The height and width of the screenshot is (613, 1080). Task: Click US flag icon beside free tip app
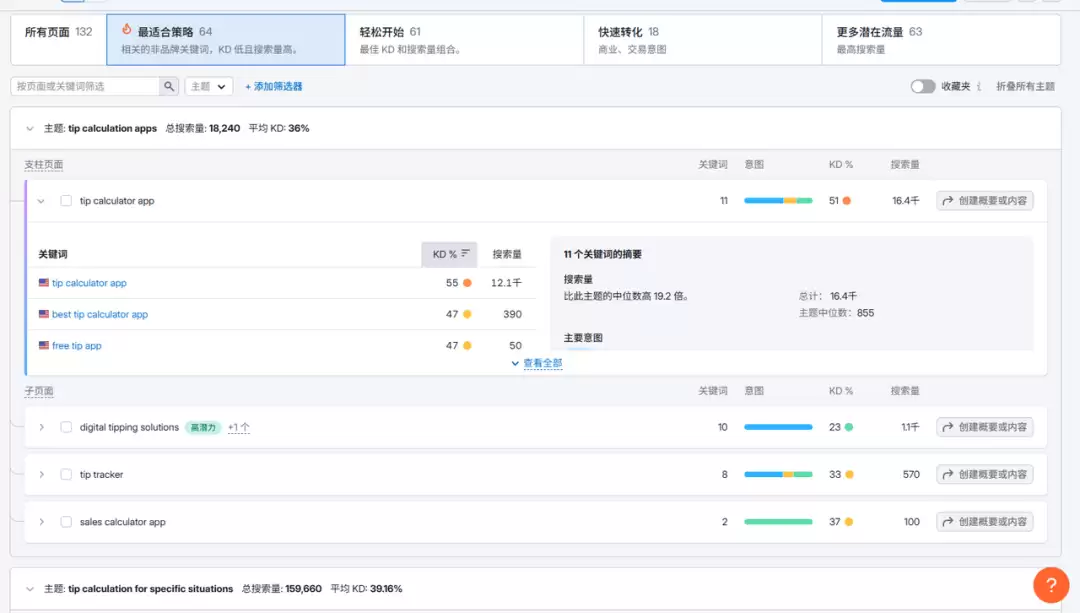(43, 345)
